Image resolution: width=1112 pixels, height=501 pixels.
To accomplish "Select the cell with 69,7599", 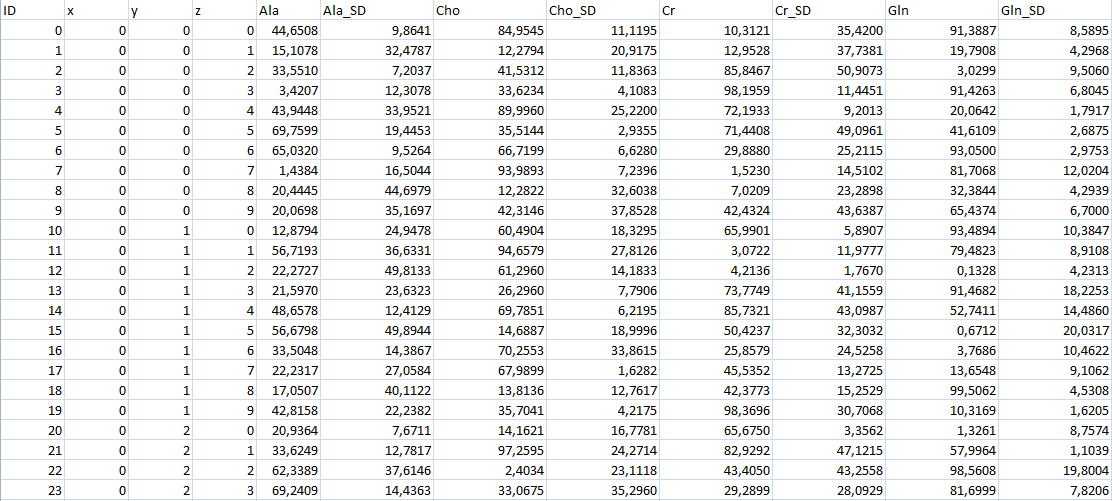I will 287,130.
